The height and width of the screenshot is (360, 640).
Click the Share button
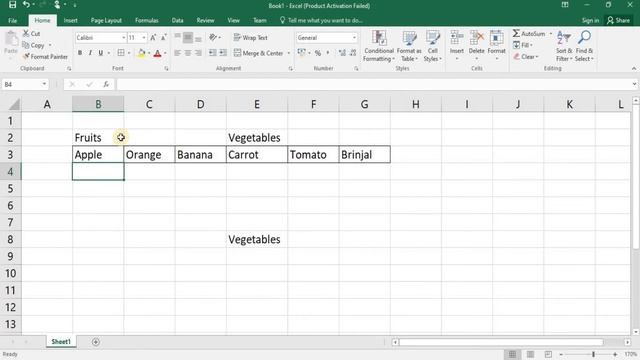tap(618, 20)
